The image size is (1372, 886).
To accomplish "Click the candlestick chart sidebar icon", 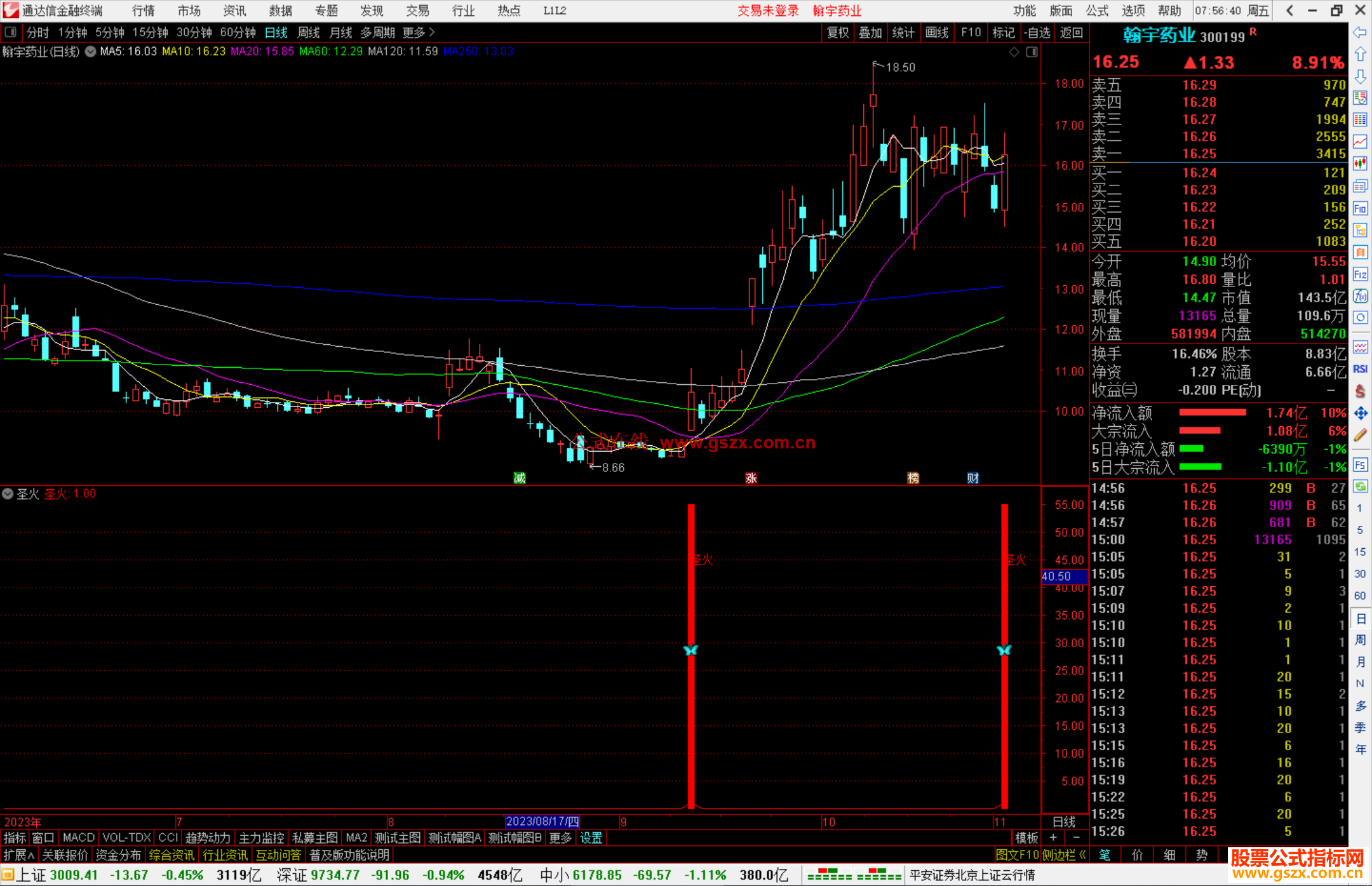I will click(x=1360, y=164).
